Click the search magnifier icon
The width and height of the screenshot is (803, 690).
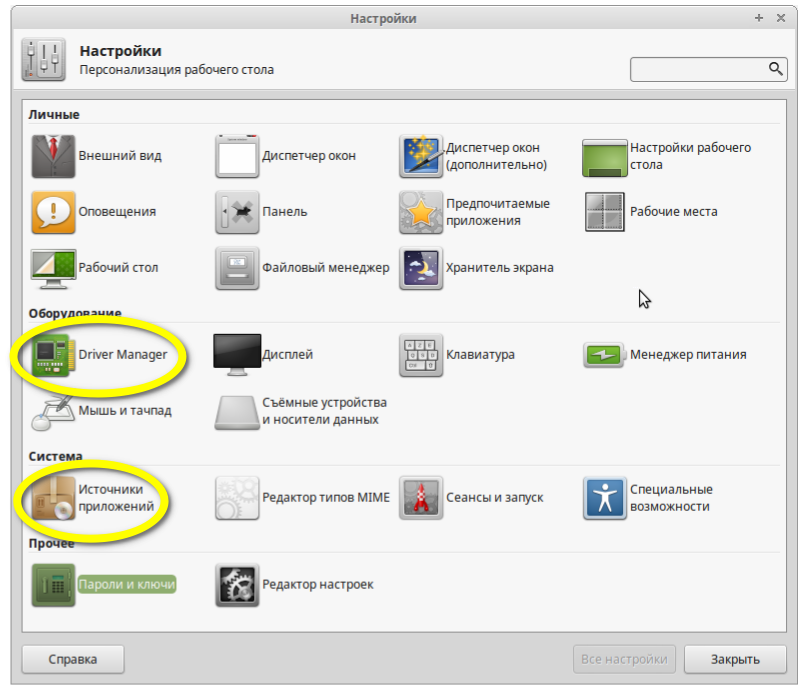(775, 69)
